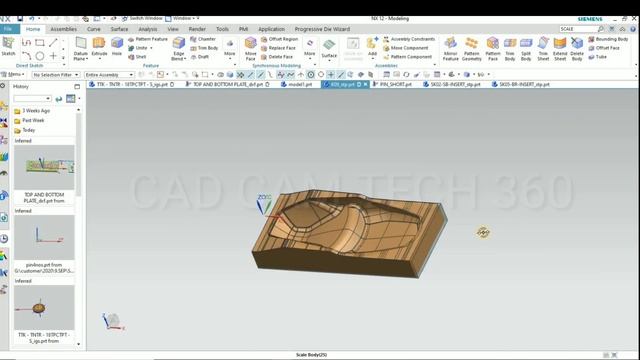
Task: Choose the Profile sketch tool
Action: pyautogui.click(x=26, y=42)
